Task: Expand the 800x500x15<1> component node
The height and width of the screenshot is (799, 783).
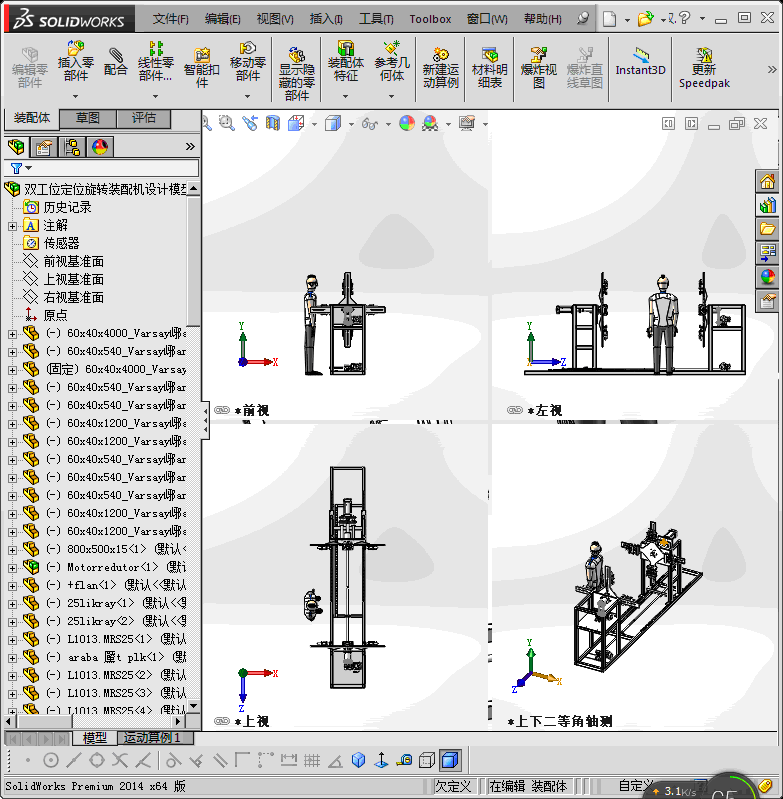Action: point(12,550)
